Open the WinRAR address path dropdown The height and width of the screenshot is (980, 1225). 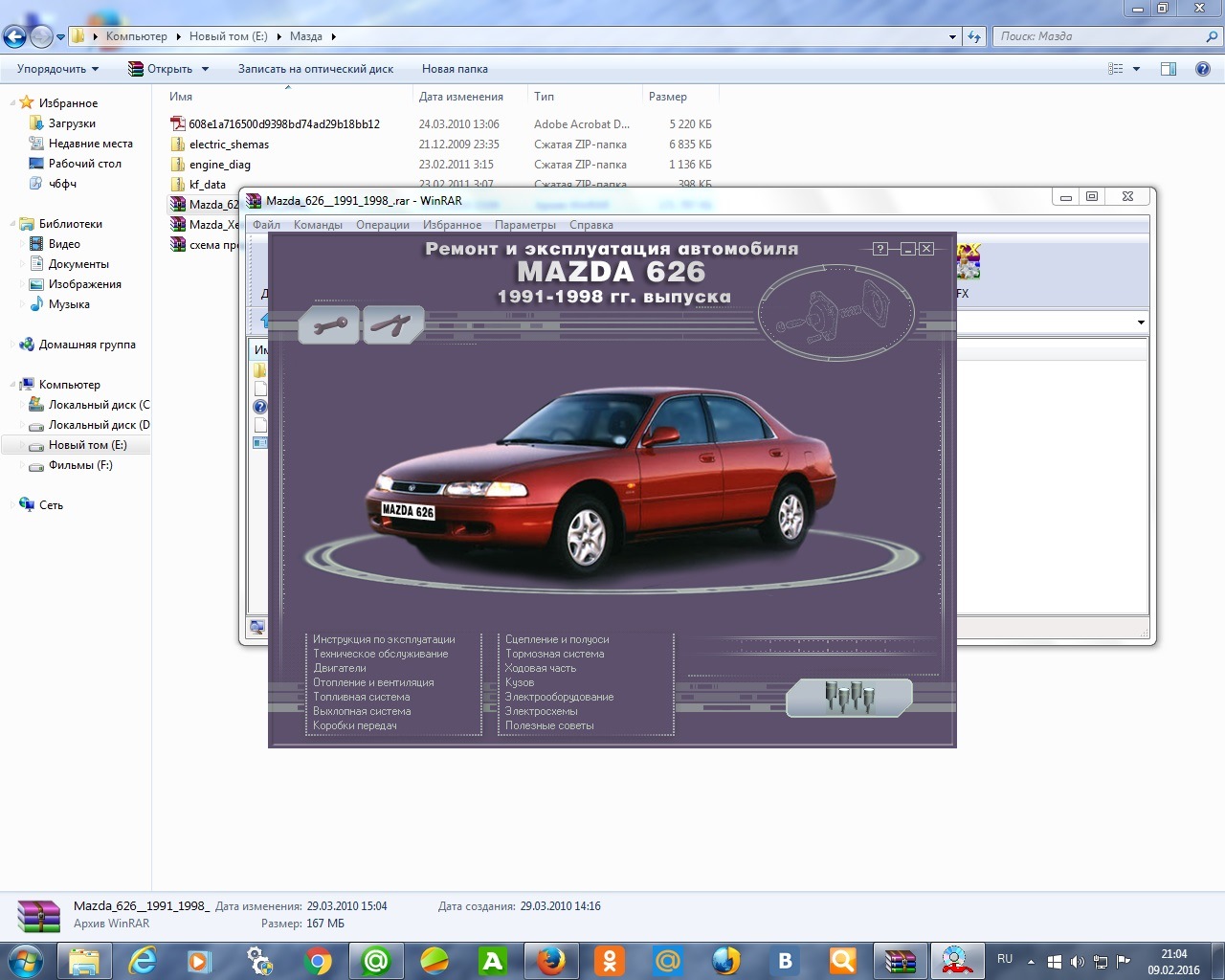1141,323
